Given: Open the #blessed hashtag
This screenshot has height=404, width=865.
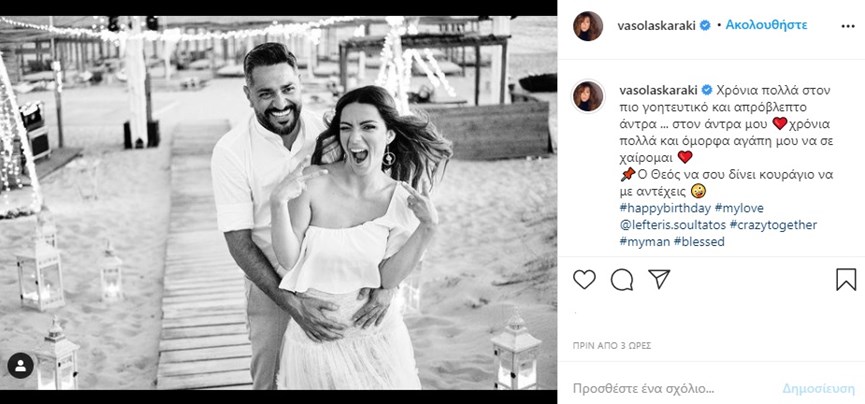Looking at the screenshot, I should point(700,241).
